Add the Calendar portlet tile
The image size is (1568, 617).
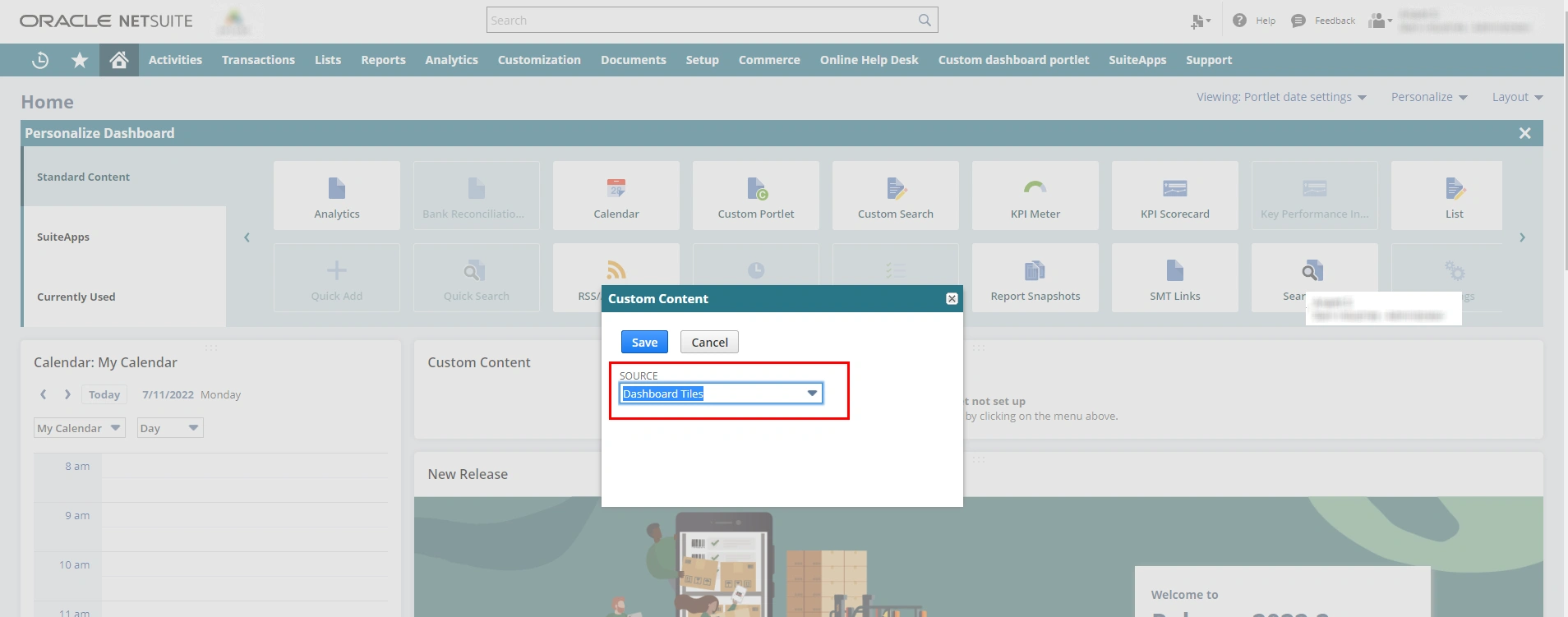point(616,196)
